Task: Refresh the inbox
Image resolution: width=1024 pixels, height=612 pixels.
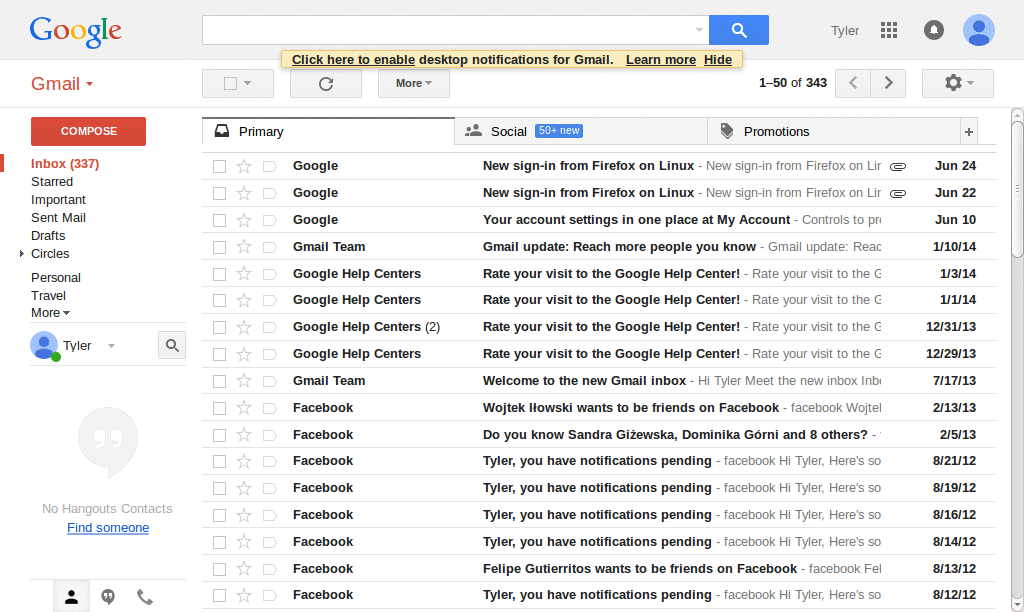Action: coord(326,84)
